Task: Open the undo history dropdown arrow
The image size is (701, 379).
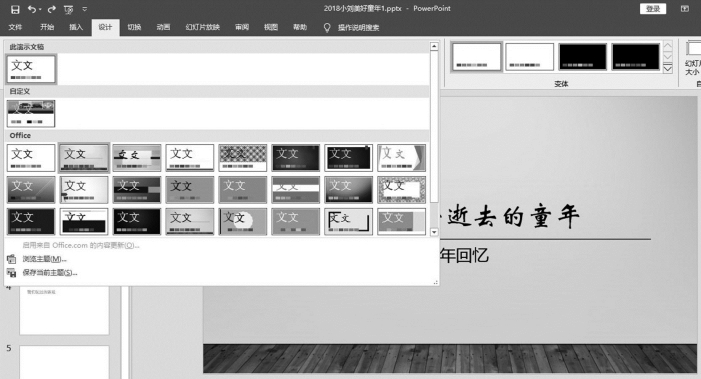Action: pyautogui.click(x=40, y=9)
